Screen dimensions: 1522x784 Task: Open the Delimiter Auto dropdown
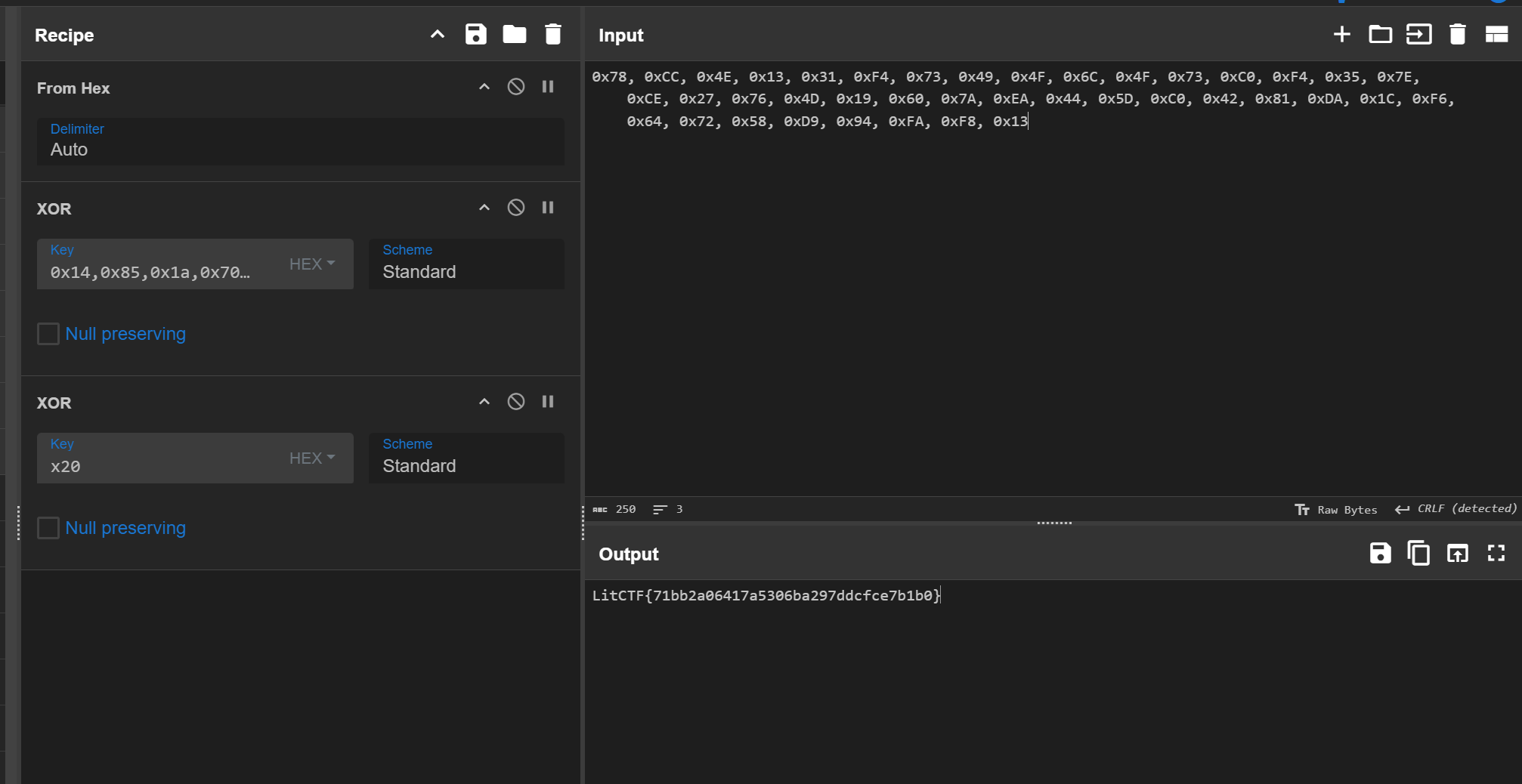tap(301, 141)
